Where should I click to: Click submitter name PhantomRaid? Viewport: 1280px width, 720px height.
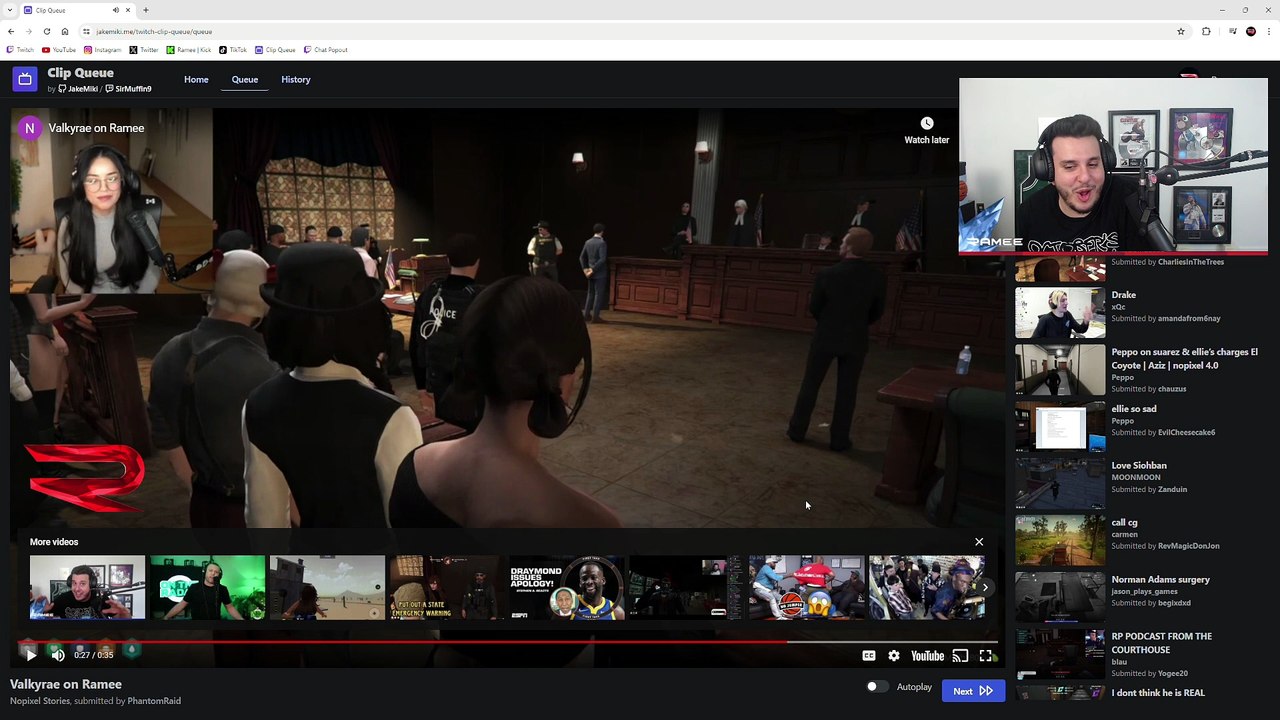pyautogui.click(x=154, y=701)
